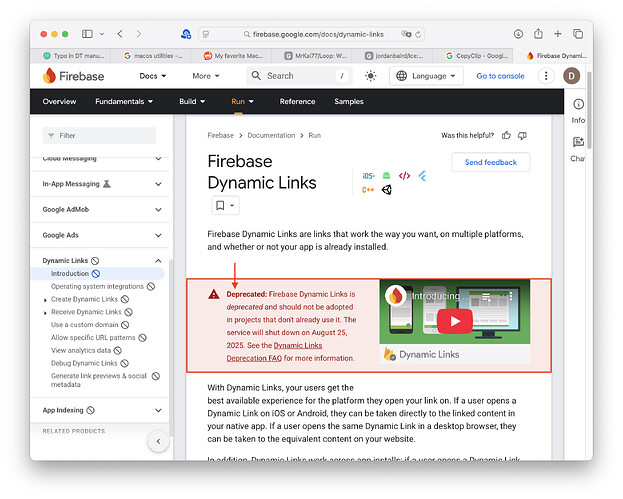
Task: Select the iOS+ platform icon
Action: tap(368, 176)
